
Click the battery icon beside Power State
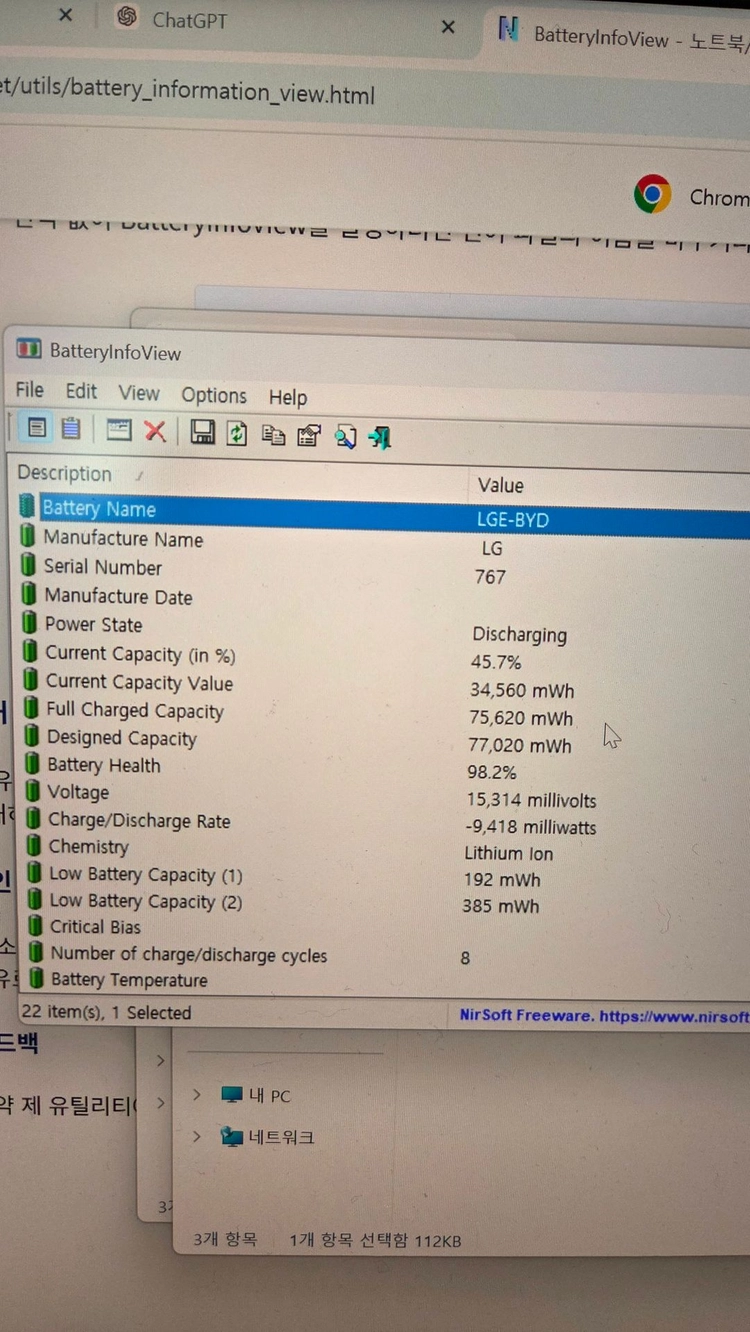(x=31, y=623)
